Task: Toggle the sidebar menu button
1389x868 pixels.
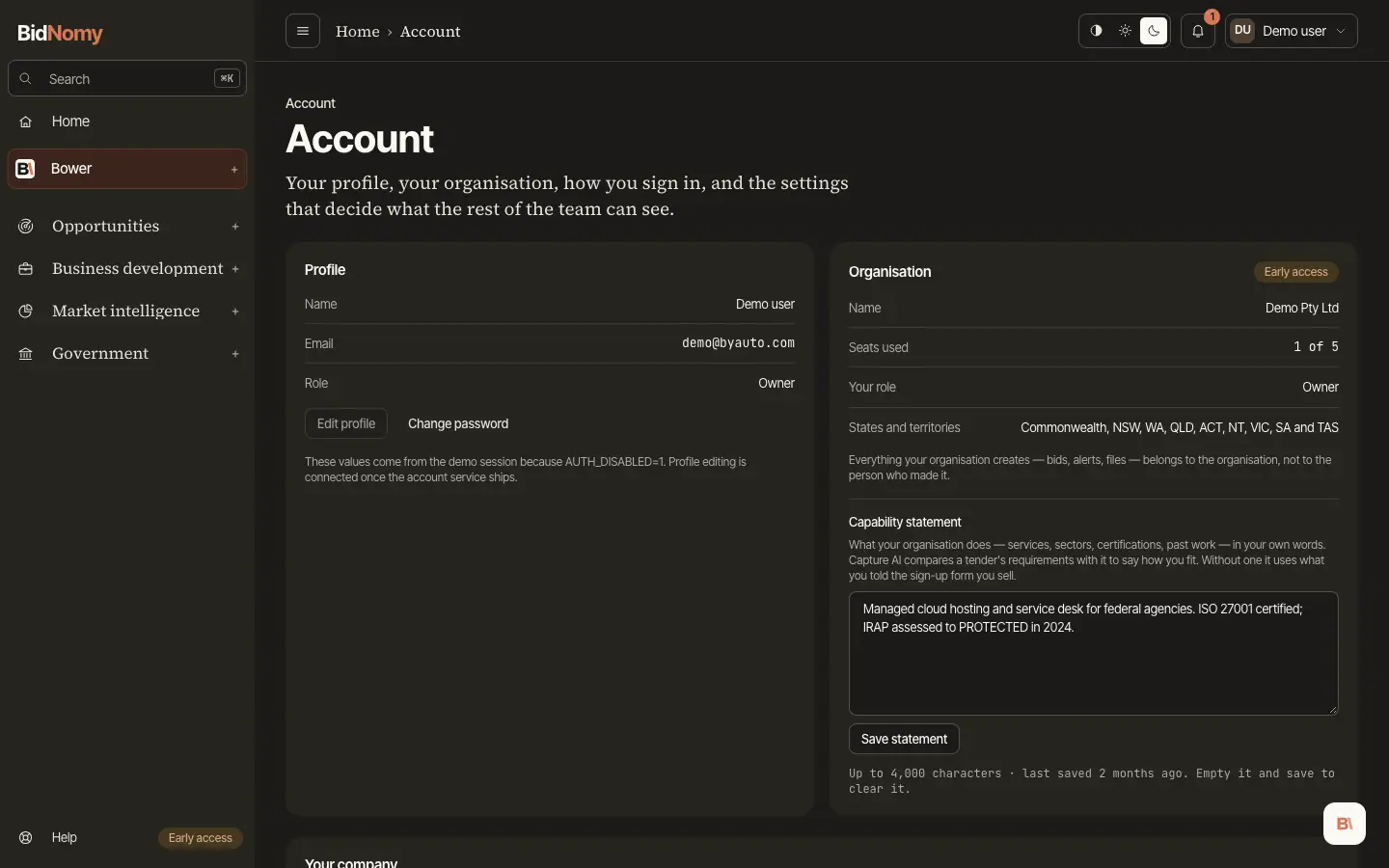Action: click(303, 31)
